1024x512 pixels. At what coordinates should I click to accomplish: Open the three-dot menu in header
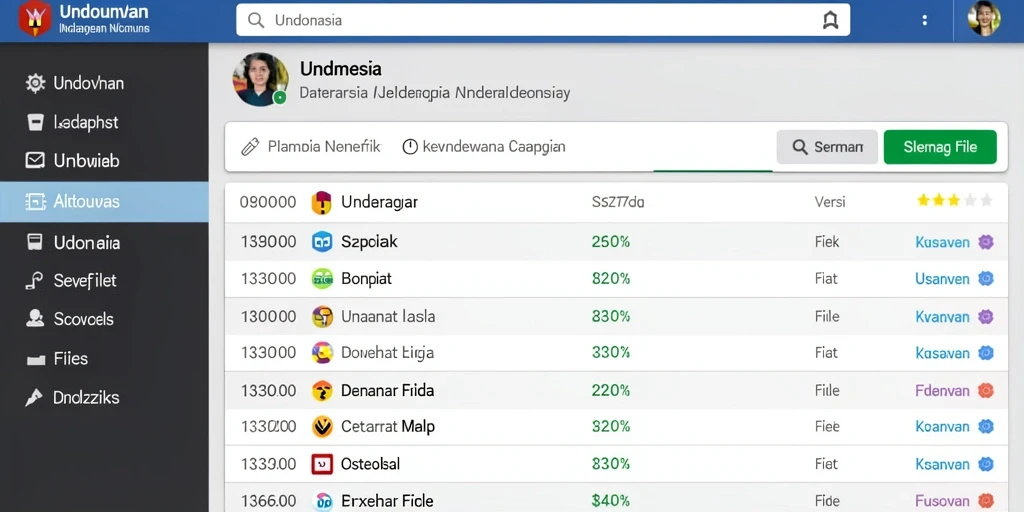(924, 20)
